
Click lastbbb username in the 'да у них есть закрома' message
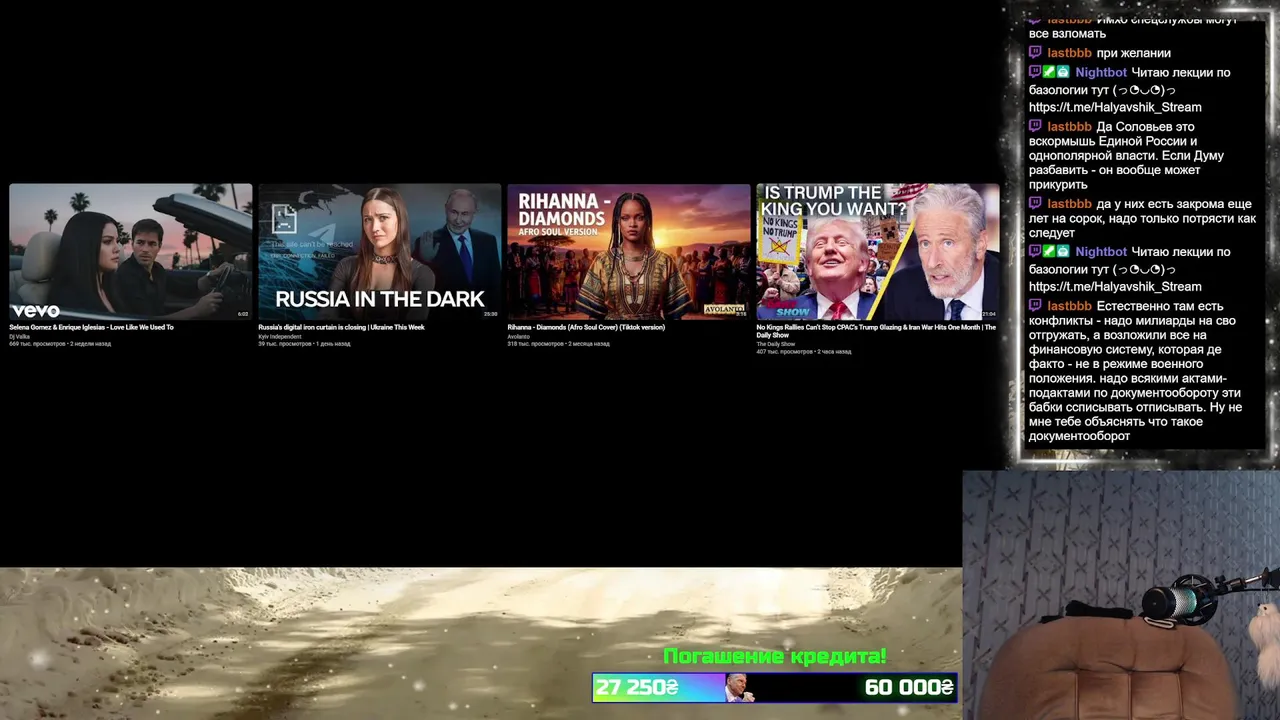pyautogui.click(x=1069, y=204)
